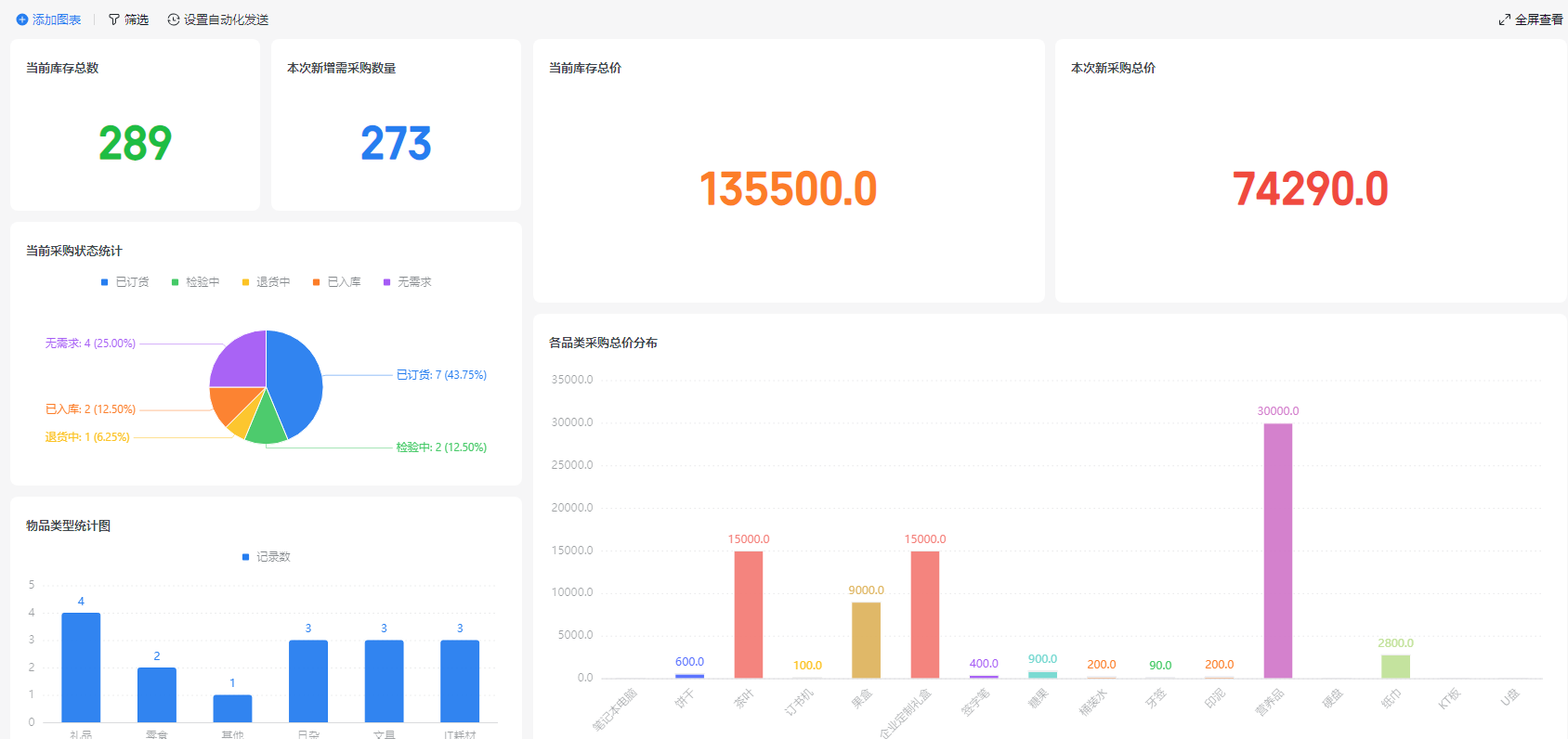Select the 9000.0 果盘 bar
This screenshot has height=739, width=1568.
(866, 640)
